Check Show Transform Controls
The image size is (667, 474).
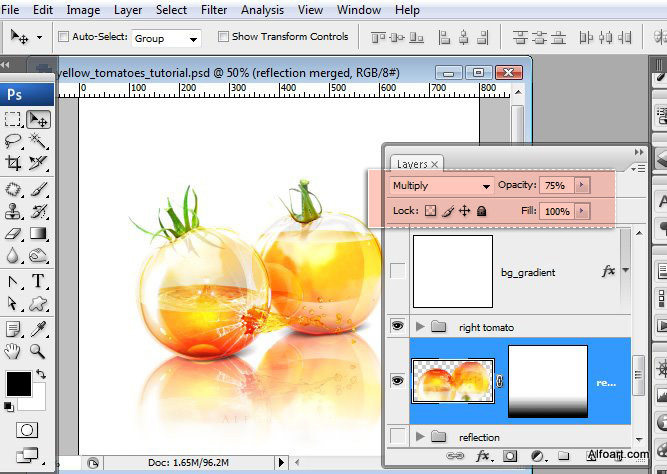click(222, 37)
